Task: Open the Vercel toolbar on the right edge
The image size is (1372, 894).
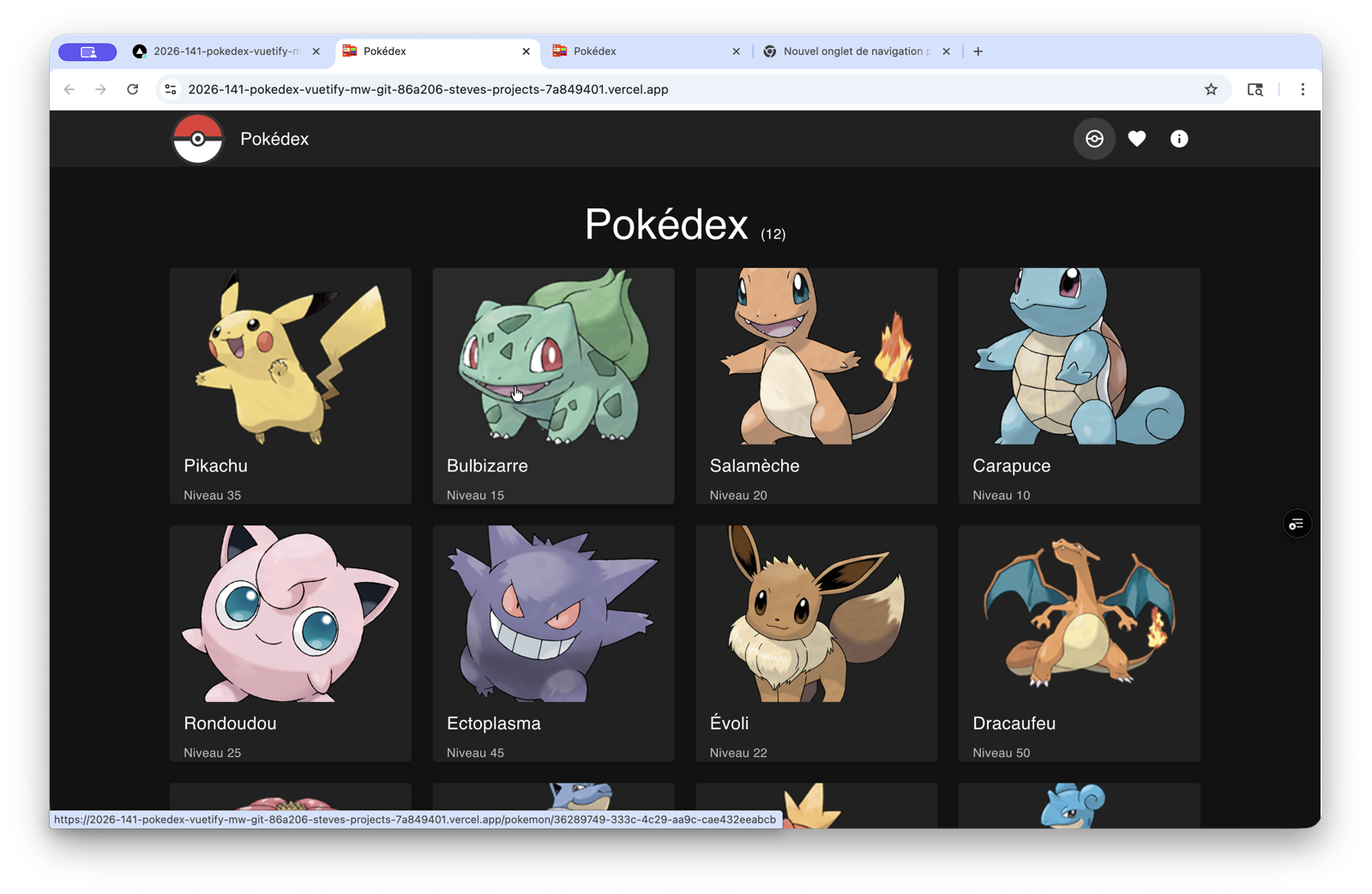Action: [1297, 523]
